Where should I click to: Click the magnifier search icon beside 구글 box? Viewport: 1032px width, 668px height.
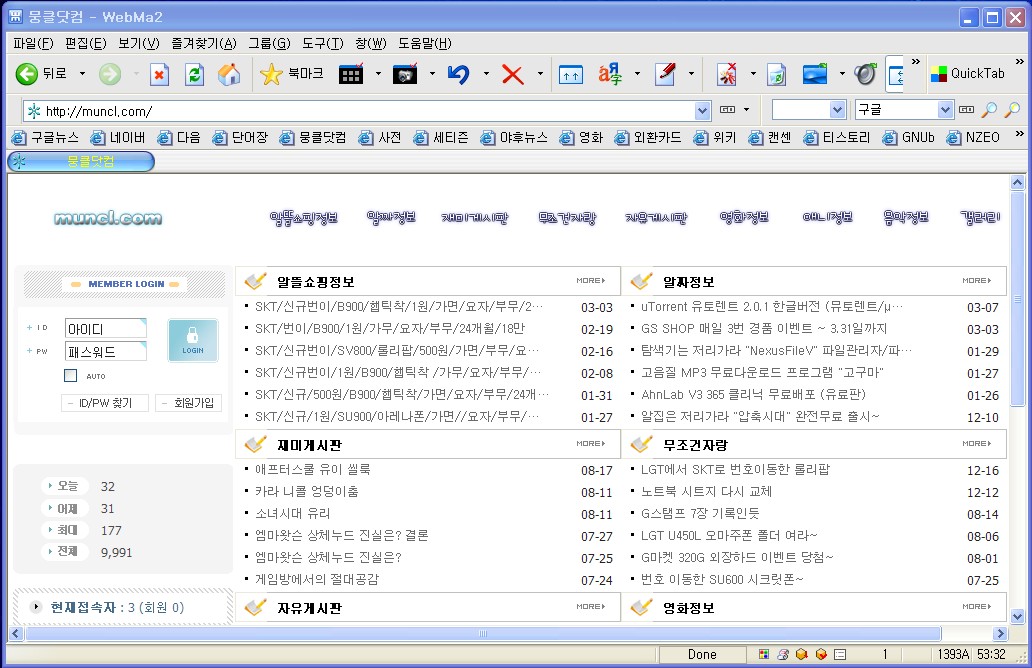click(989, 110)
